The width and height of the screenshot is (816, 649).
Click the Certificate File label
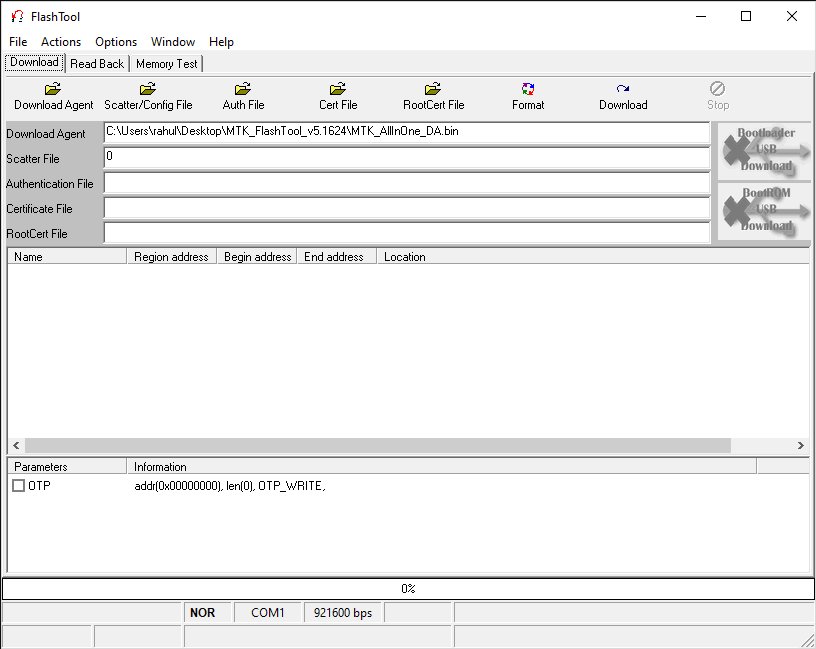pyautogui.click(x=40, y=209)
